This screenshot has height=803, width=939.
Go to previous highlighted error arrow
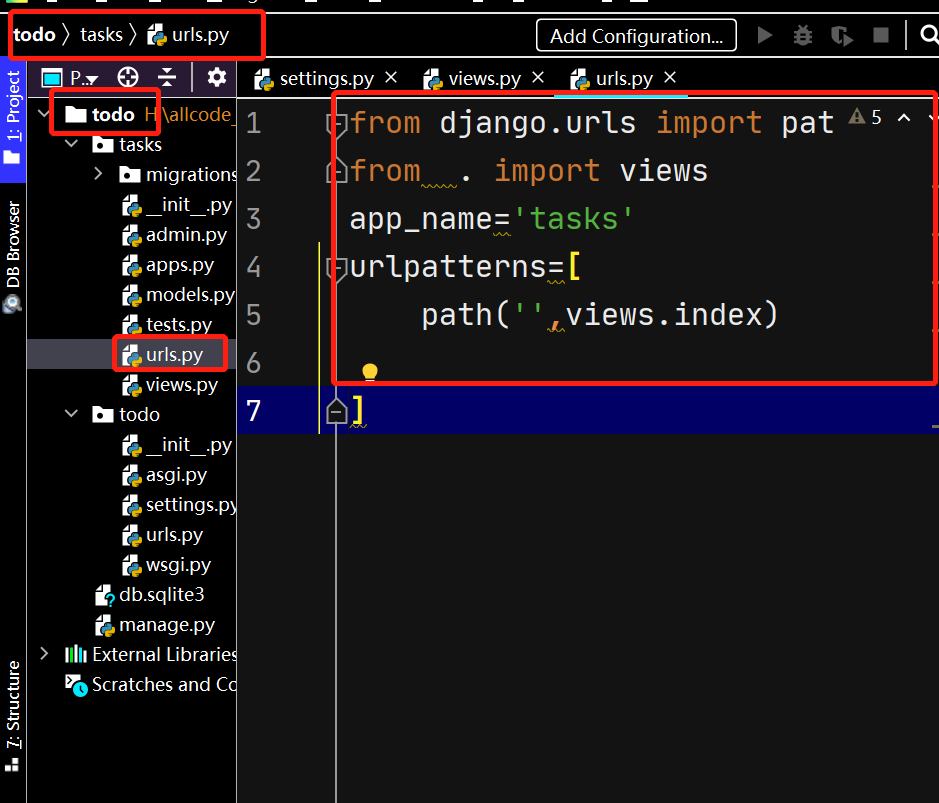[904, 117]
